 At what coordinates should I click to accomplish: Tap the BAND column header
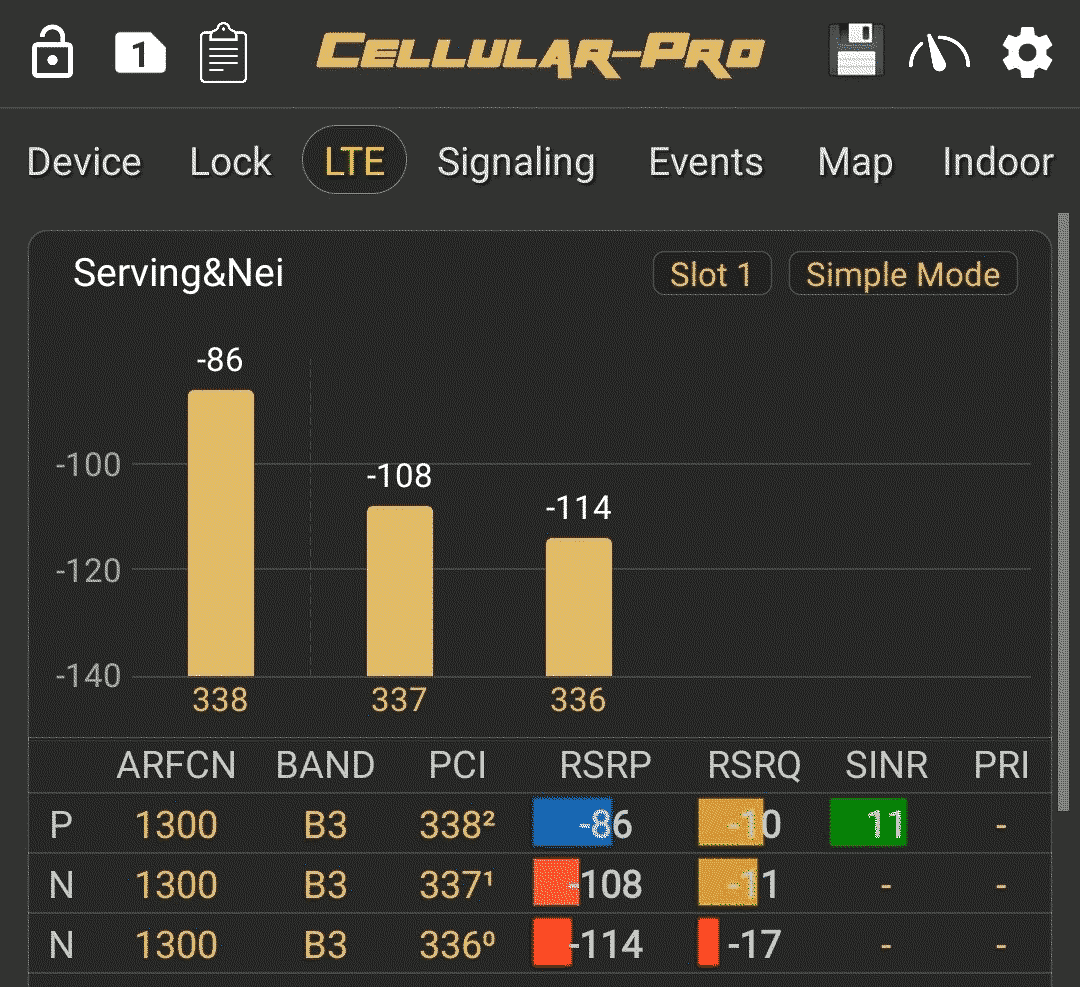coord(325,765)
